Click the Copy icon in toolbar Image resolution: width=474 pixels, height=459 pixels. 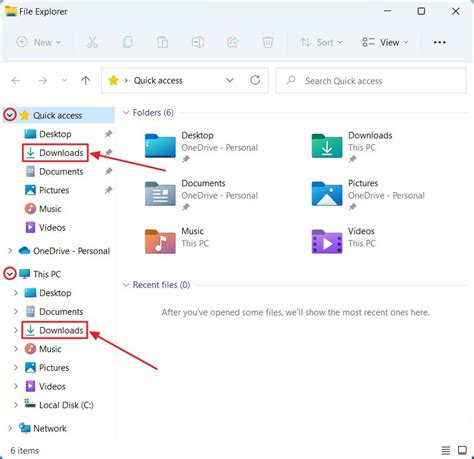[127, 42]
